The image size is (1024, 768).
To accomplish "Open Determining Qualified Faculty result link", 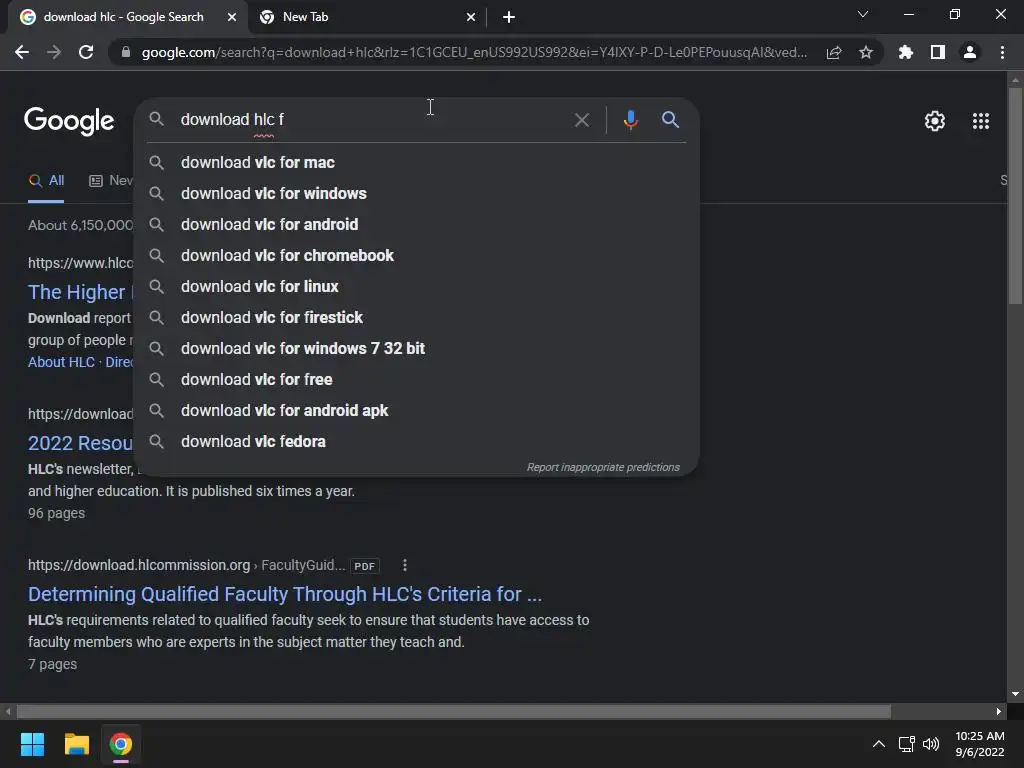I will coord(285,594).
